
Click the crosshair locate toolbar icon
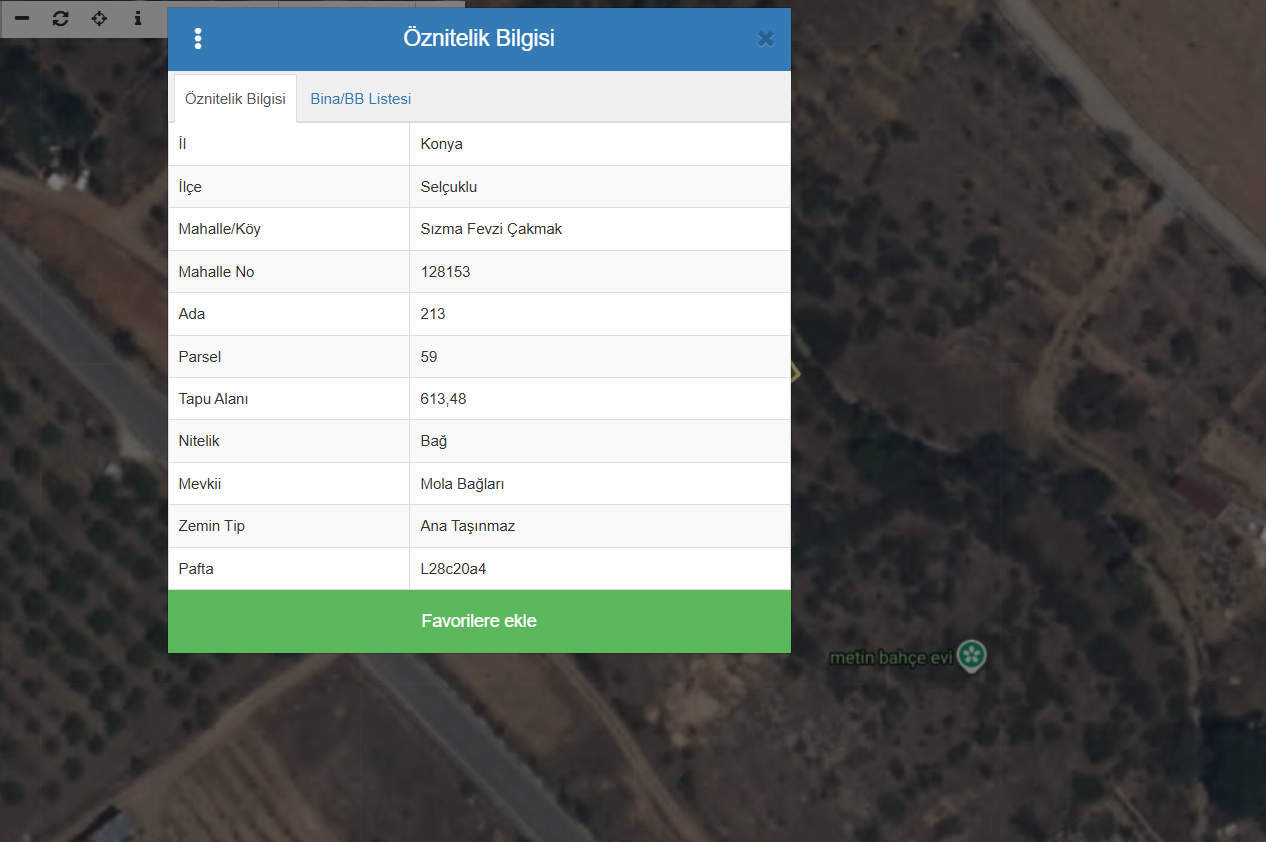coord(99,18)
